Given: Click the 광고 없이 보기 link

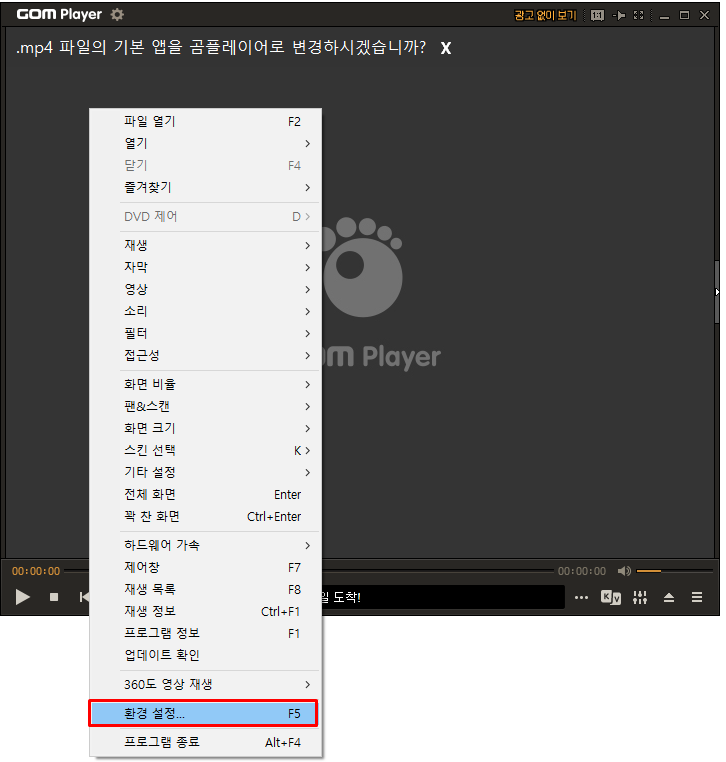Looking at the screenshot, I should (x=545, y=16).
